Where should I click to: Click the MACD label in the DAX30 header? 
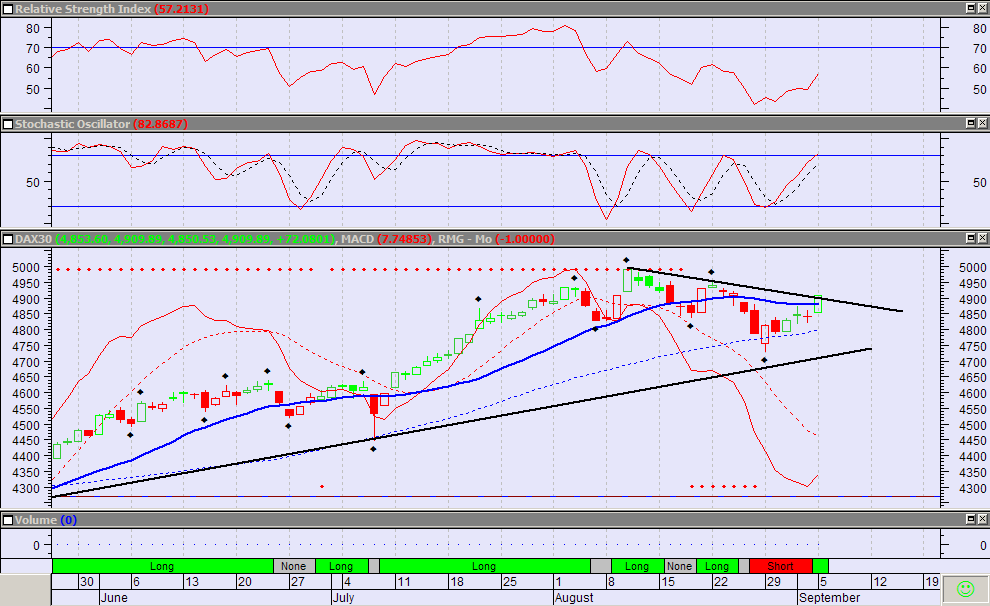point(357,239)
